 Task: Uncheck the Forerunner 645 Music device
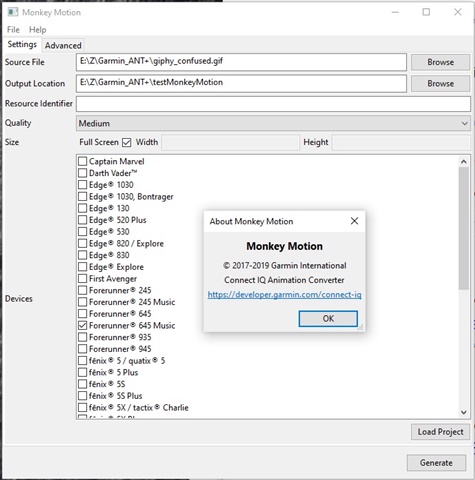click(x=82, y=325)
